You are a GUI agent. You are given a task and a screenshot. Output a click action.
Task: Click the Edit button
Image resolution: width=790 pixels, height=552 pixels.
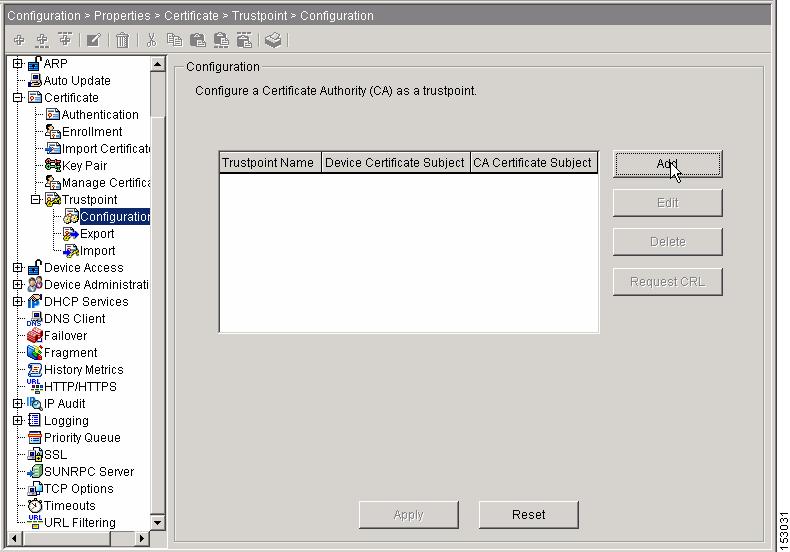(x=668, y=202)
